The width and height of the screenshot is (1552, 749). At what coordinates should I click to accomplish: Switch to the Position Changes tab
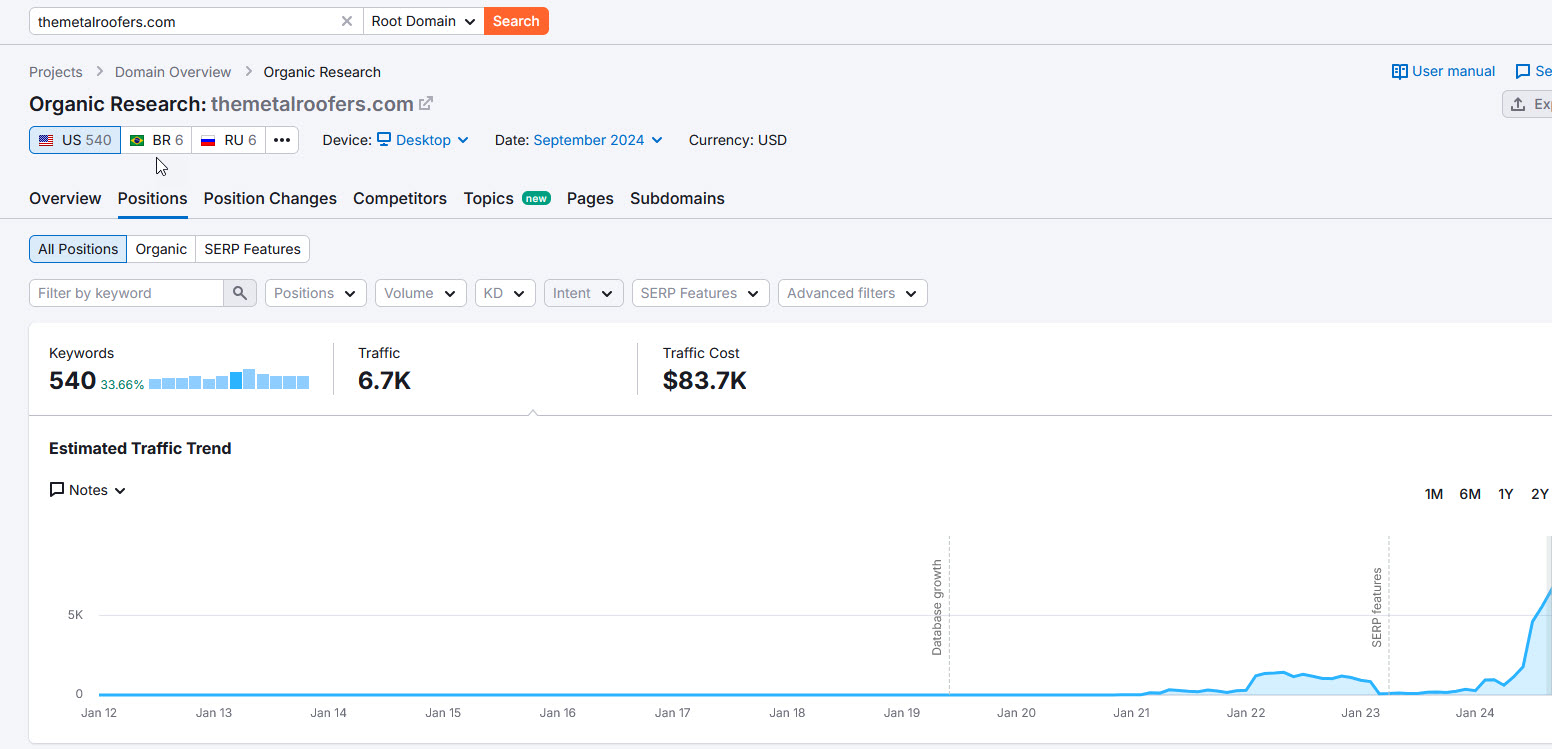270,198
